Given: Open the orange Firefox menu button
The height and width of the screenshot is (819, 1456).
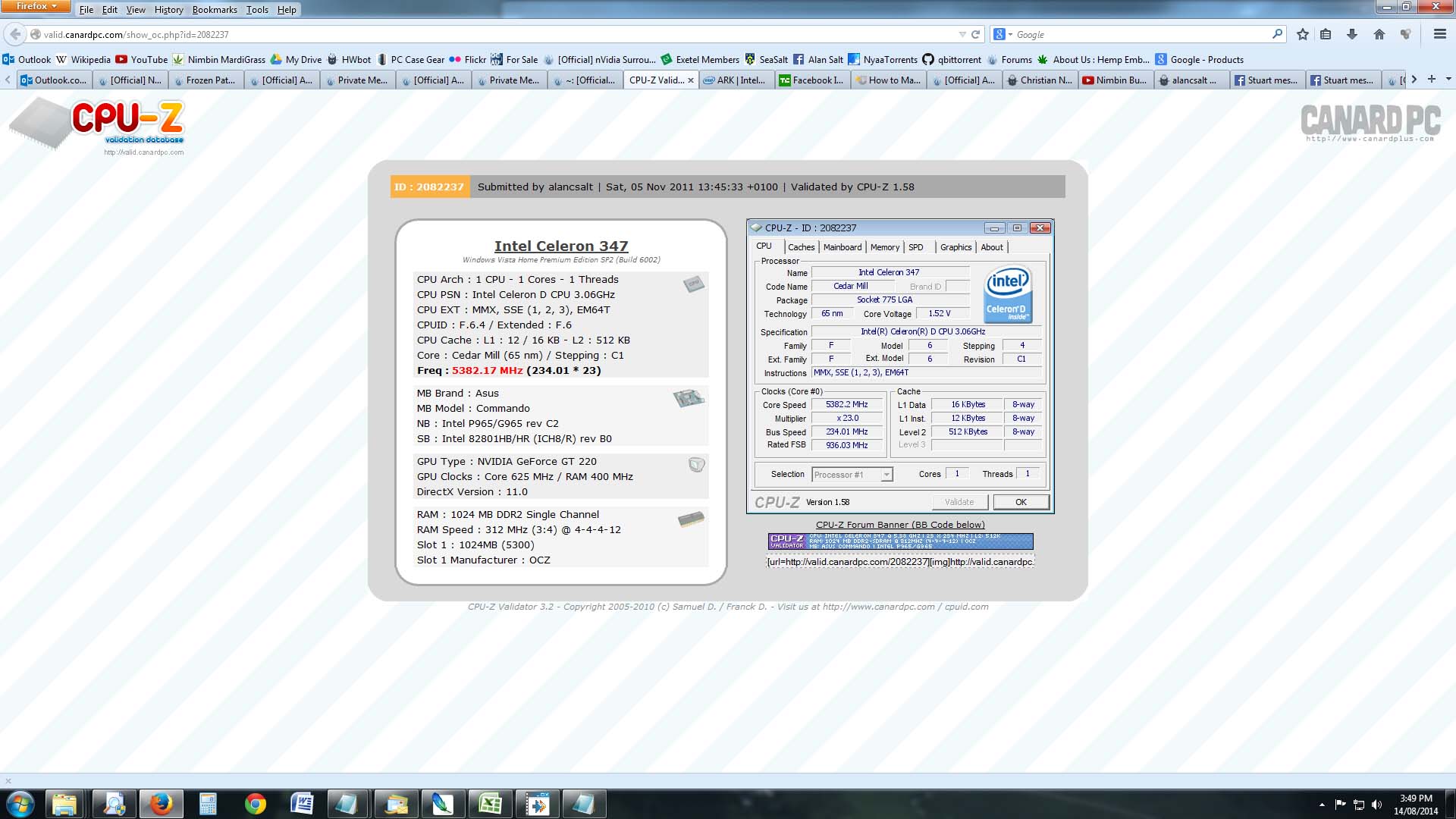Looking at the screenshot, I should pyautogui.click(x=36, y=7).
